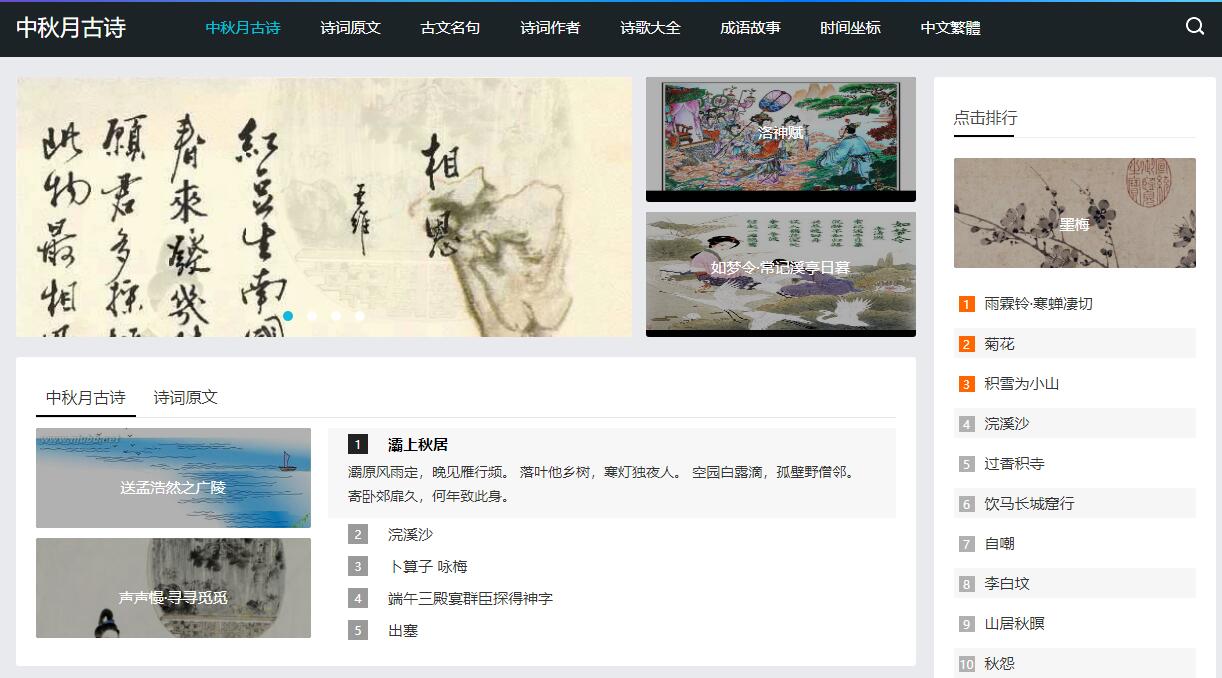Open the 送孟浩然之广陵 thumbnail

173,478
